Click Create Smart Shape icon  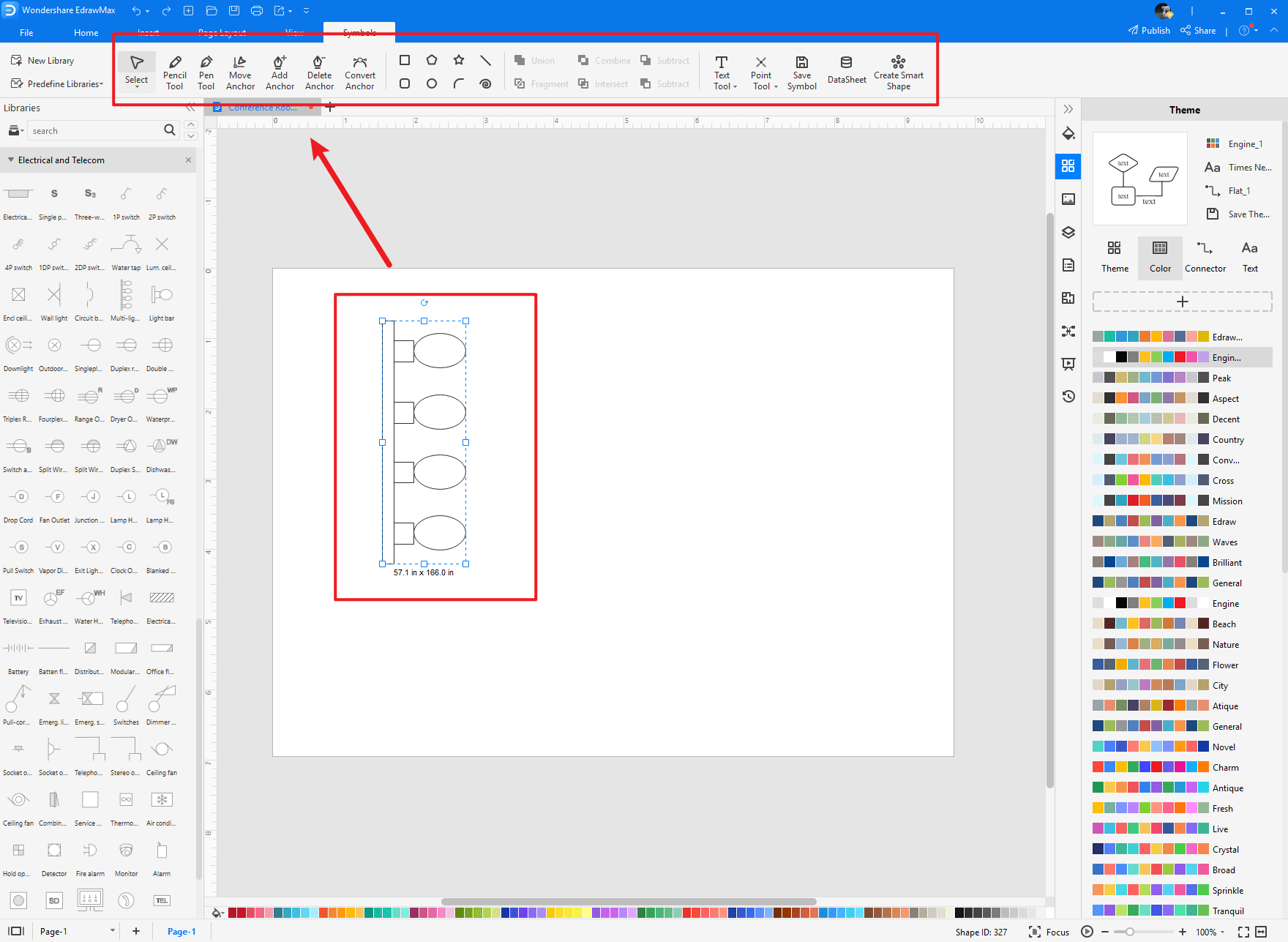898,72
